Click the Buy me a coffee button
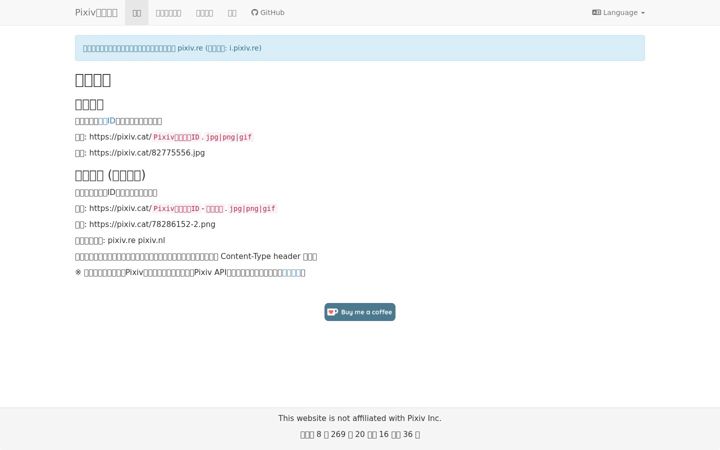Screen dimensions: 720x450 (360, 312)
